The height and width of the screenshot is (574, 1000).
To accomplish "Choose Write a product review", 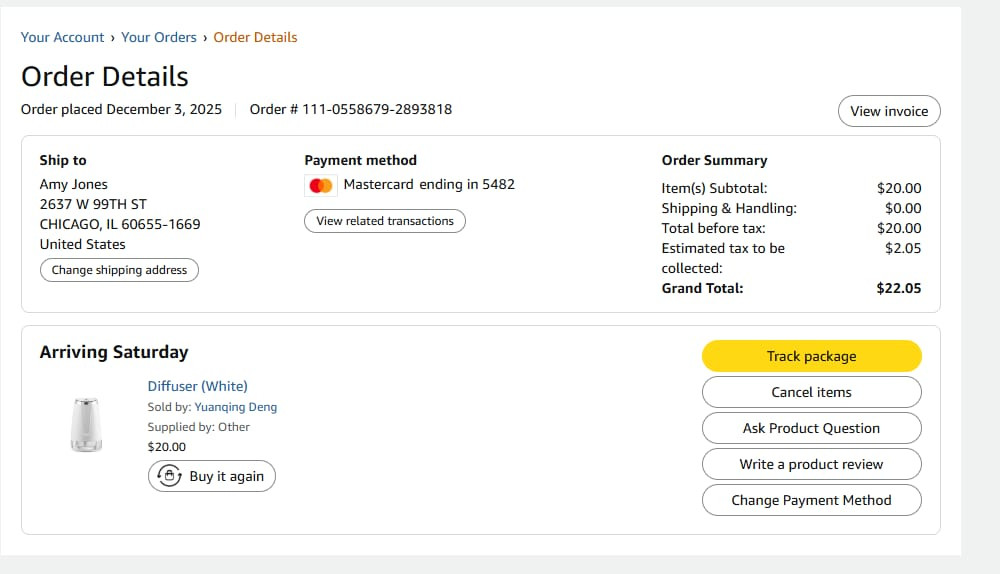I will 811,464.
